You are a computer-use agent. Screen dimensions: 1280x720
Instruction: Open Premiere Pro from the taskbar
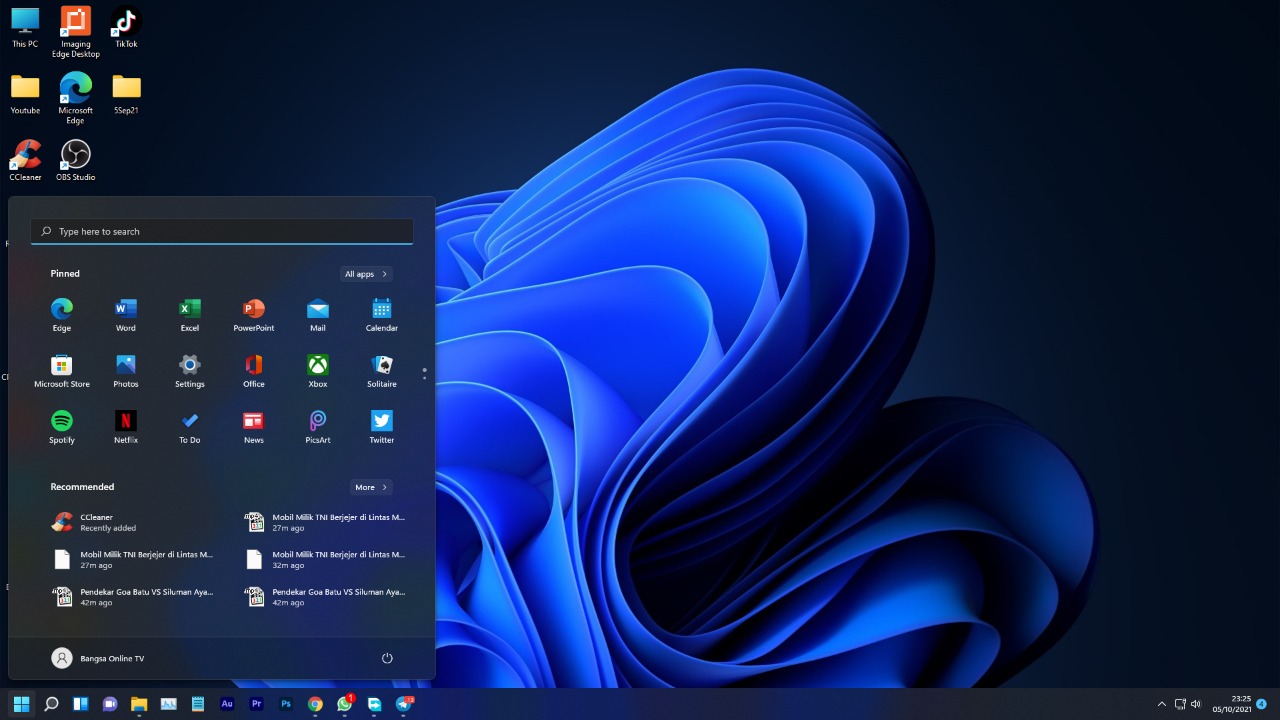point(257,704)
